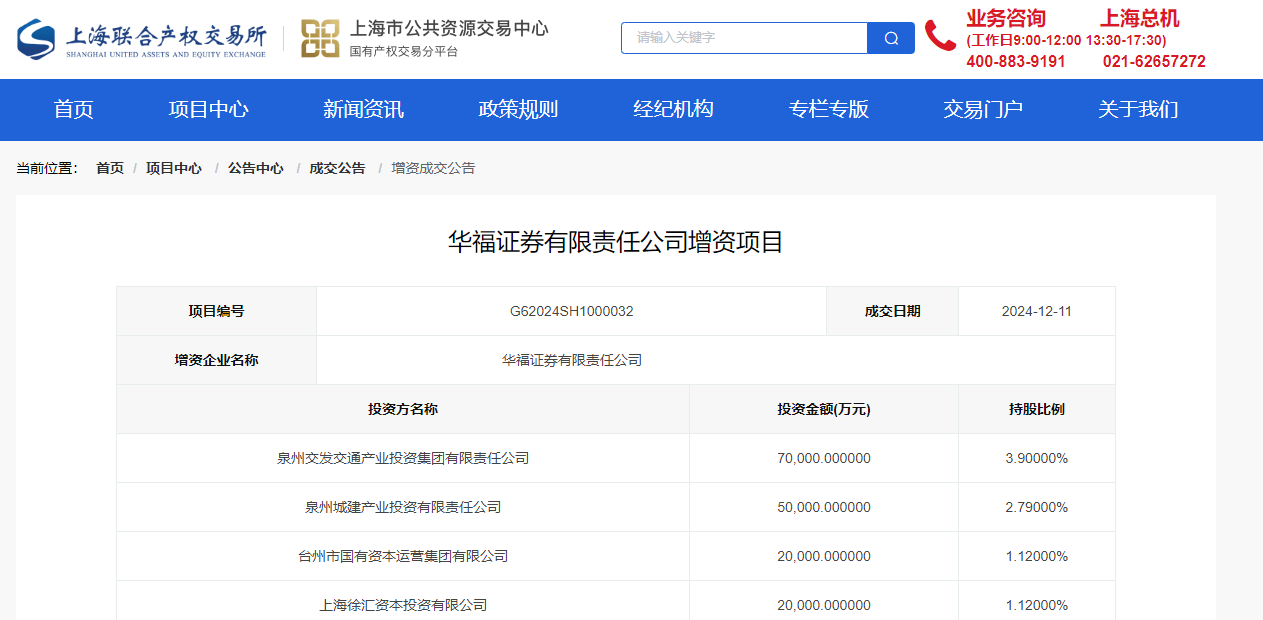Click the 项目中心 breadcrumb link
Screen dimensions: 1263x620
coord(174,168)
